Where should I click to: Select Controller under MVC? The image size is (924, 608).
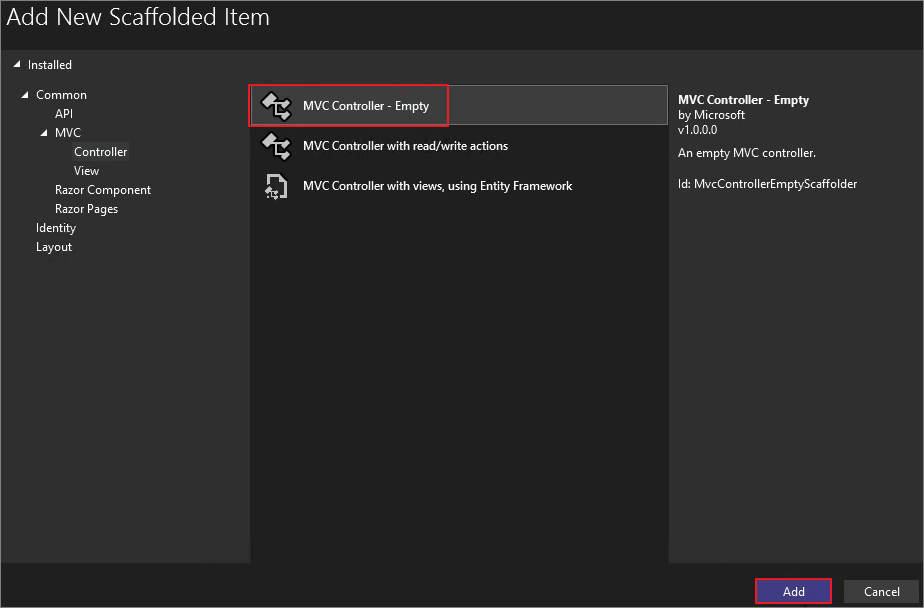click(x=100, y=152)
